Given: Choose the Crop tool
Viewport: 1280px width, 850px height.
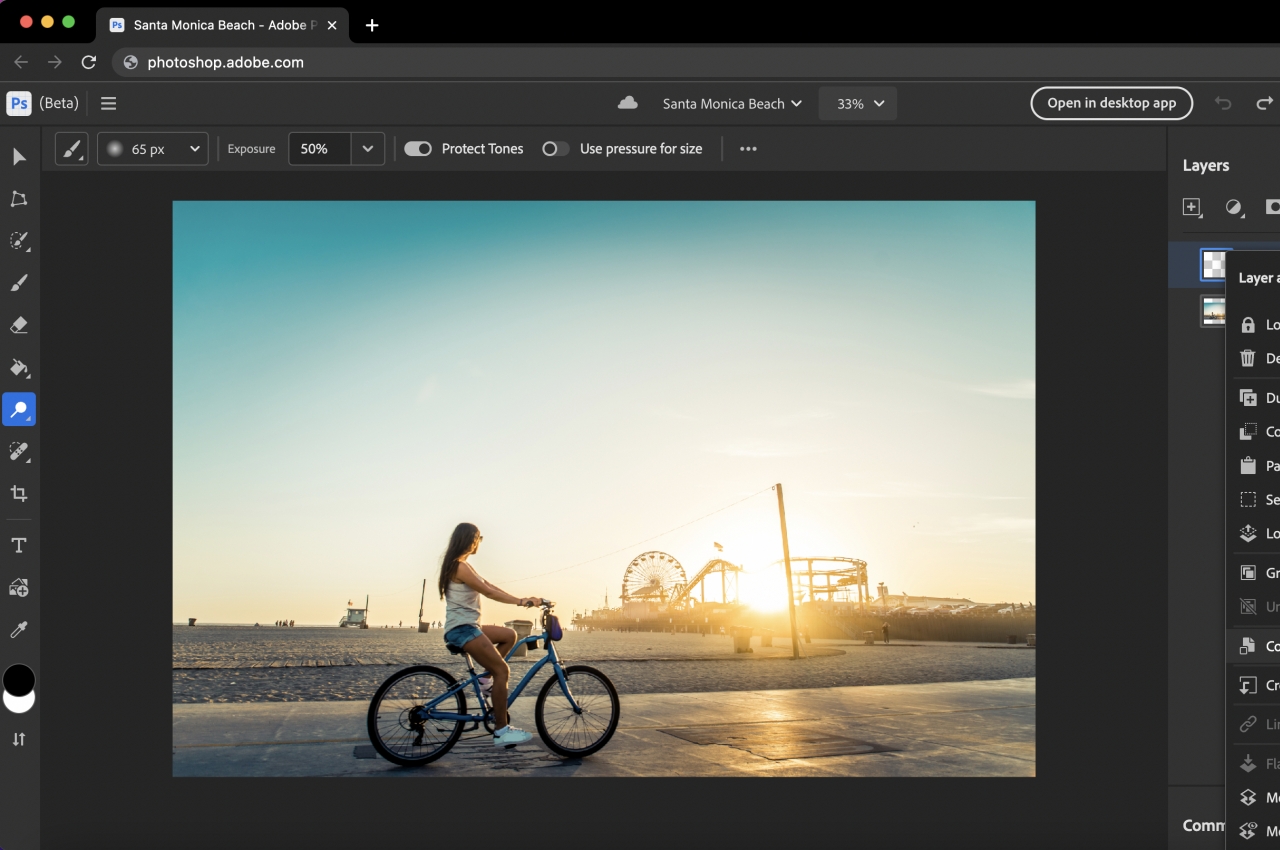Looking at the screenshot, I should [19, 493].
